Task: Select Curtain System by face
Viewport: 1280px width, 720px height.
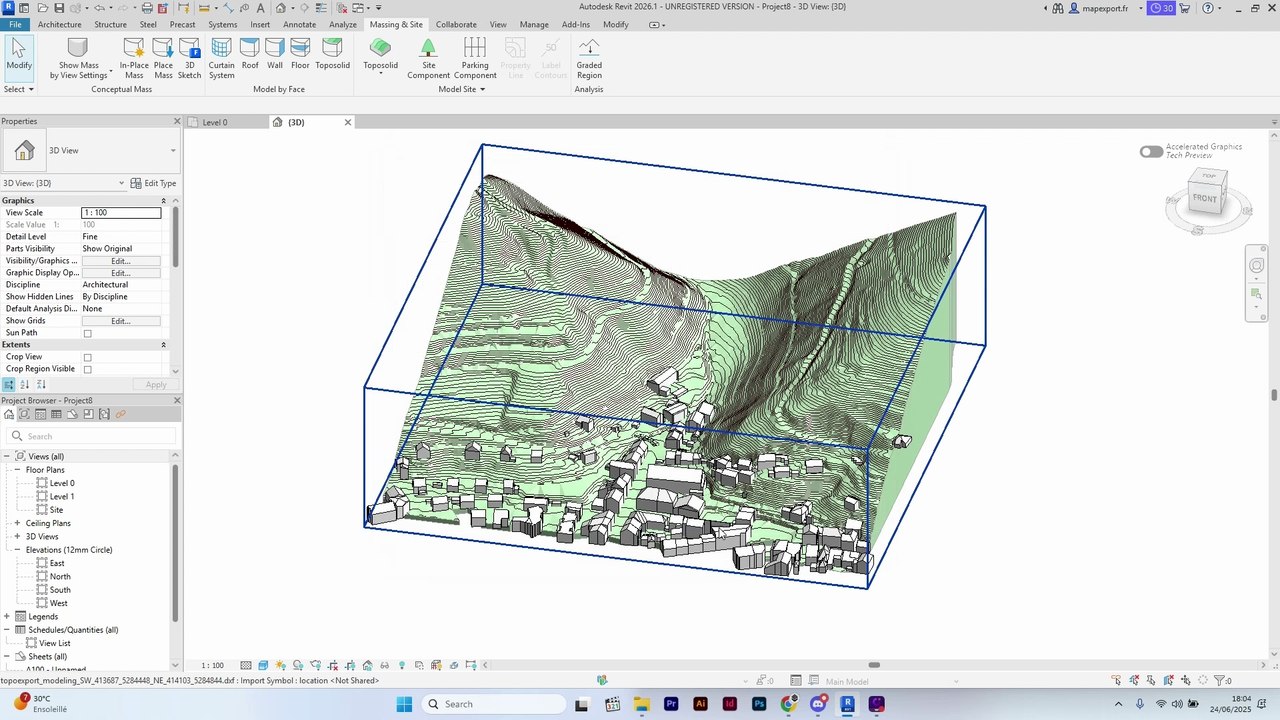Action: (221, 58)
